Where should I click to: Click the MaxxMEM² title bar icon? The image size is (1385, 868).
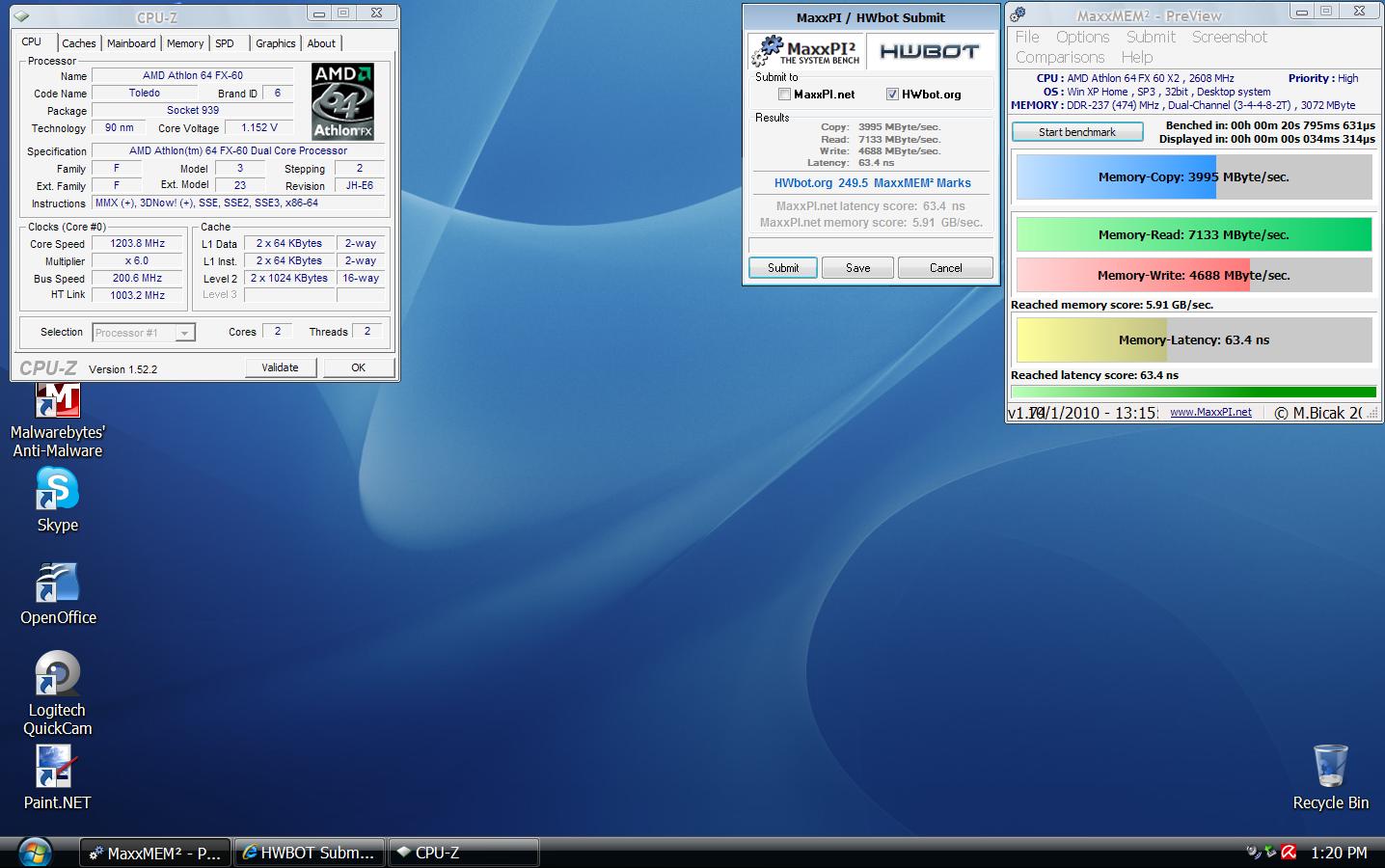(x=1018, y=14)
